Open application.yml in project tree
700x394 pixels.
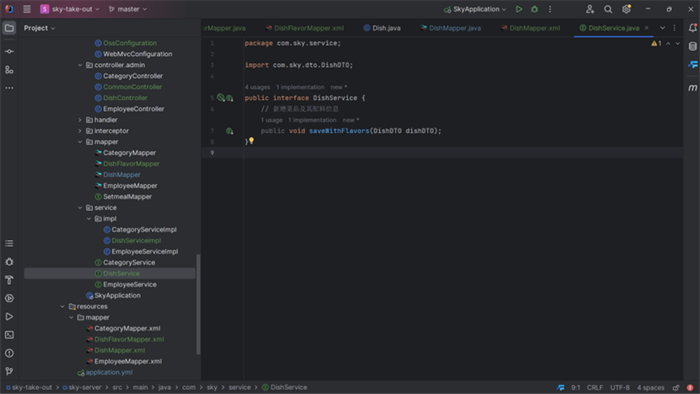coord(105,372)
